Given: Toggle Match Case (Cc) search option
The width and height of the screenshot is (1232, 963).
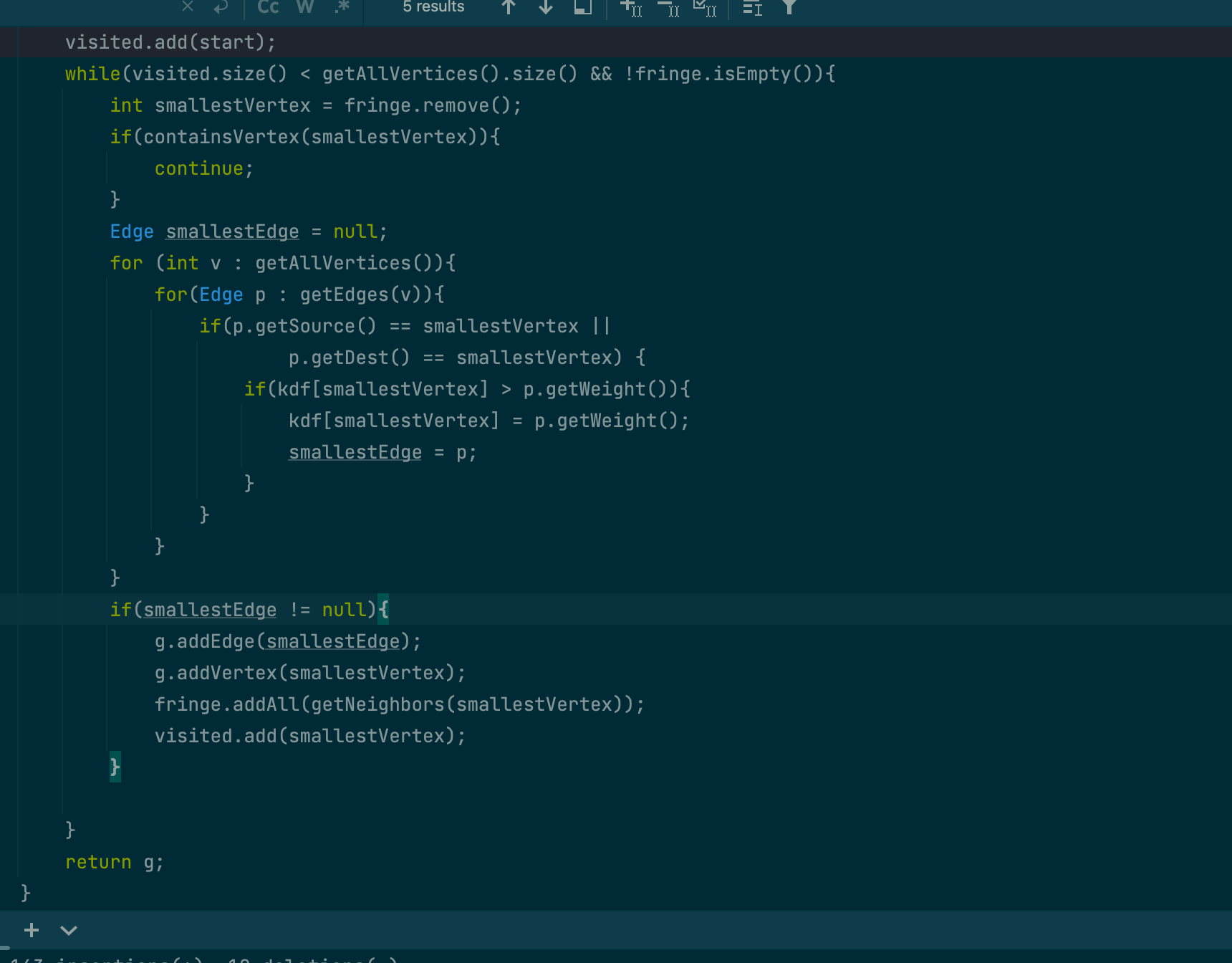Looking at the screenshot, I should pyautogui.click(x=268, y=7).
